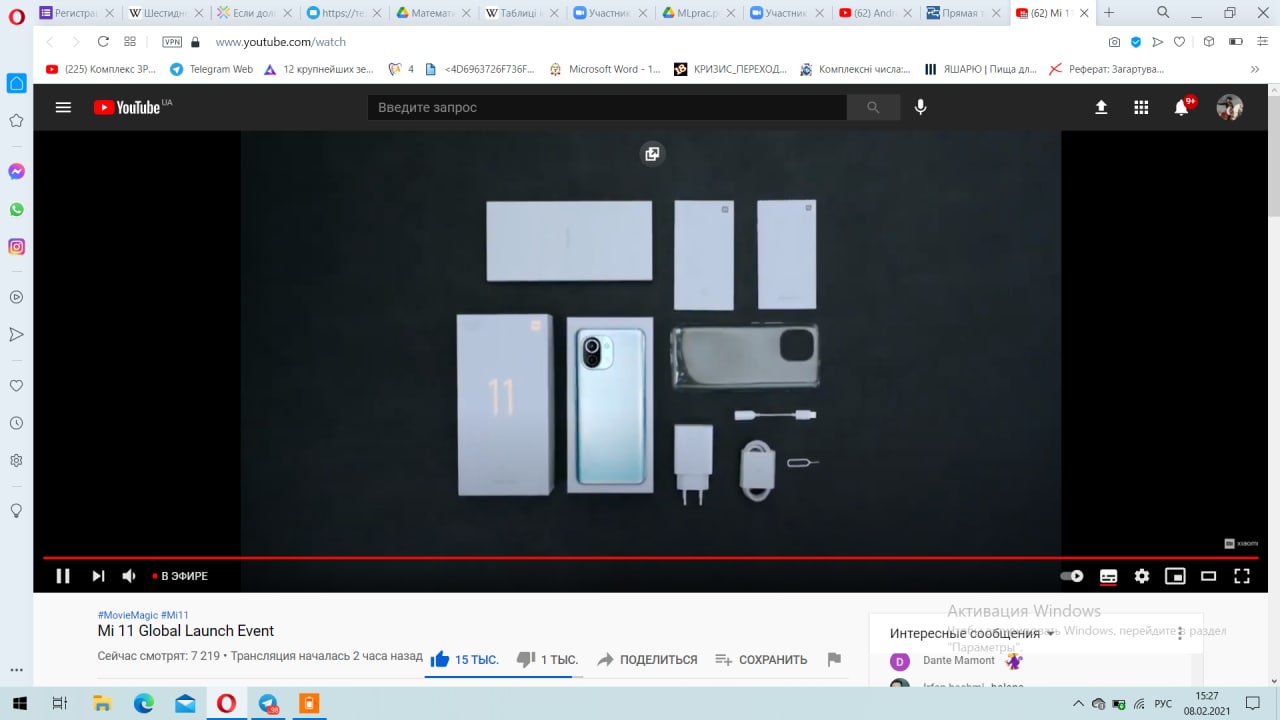Viewport: 1280px width, 720px height.
Task: Add page to bookmarks heart icon
Action: point(1180,42)
